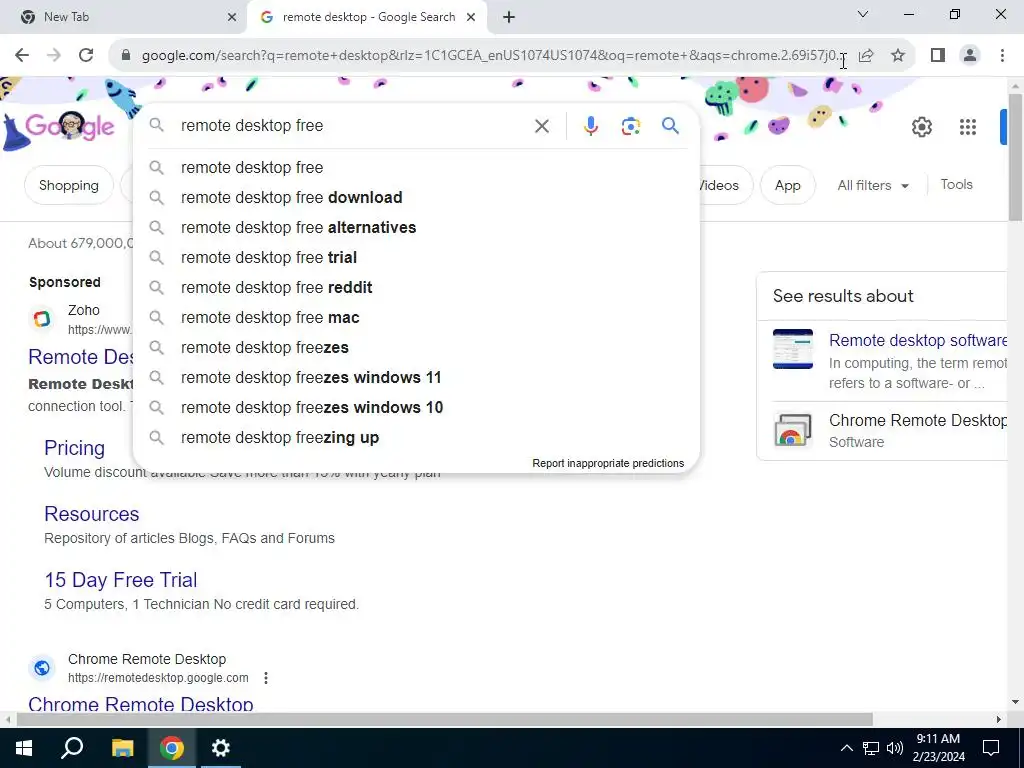The width and height of the screenshot is (1024, 768).
Task: Open Google quick settings gear
Action: coord(921,127)
